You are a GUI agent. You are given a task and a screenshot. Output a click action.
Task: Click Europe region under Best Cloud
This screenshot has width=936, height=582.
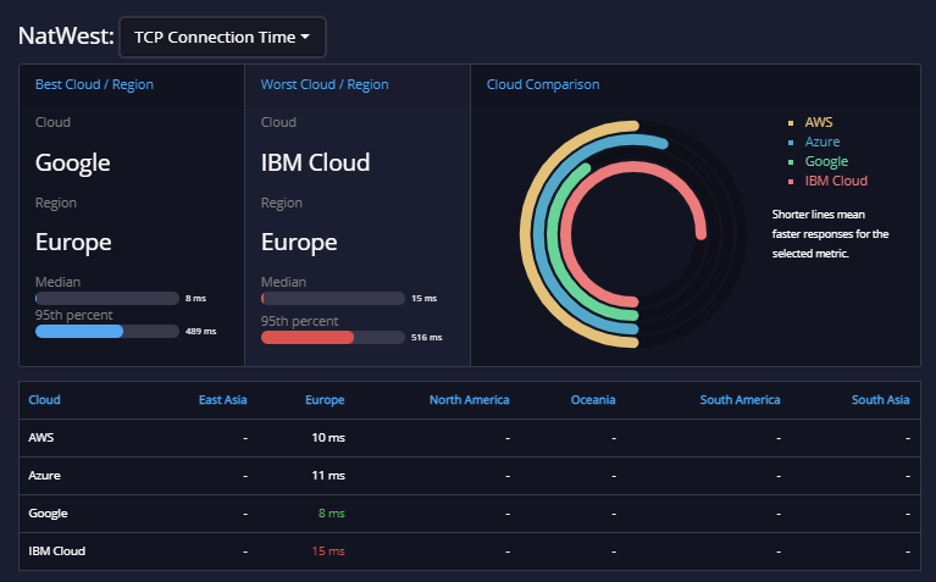click(73, 242)
